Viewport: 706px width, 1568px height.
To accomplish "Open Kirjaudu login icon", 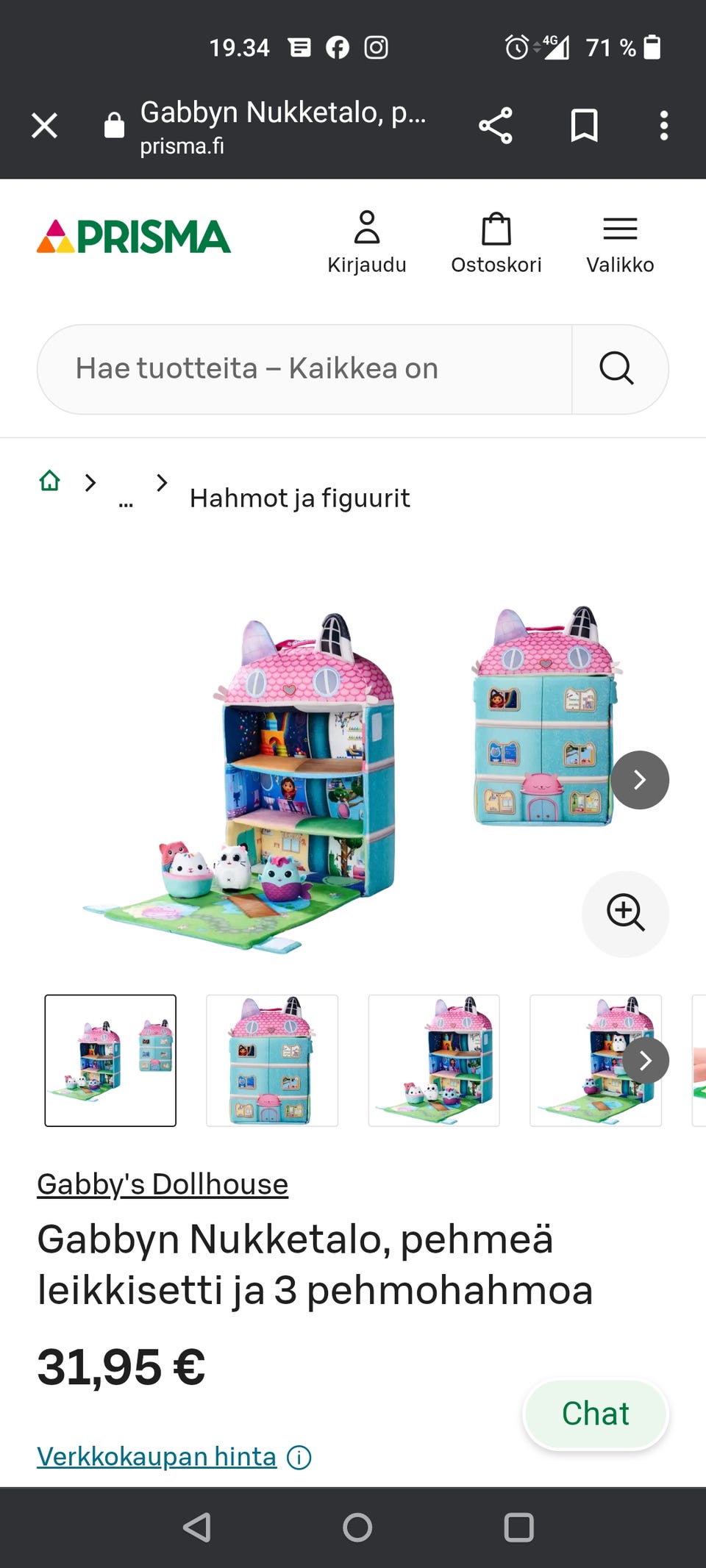I will point(367,242).
